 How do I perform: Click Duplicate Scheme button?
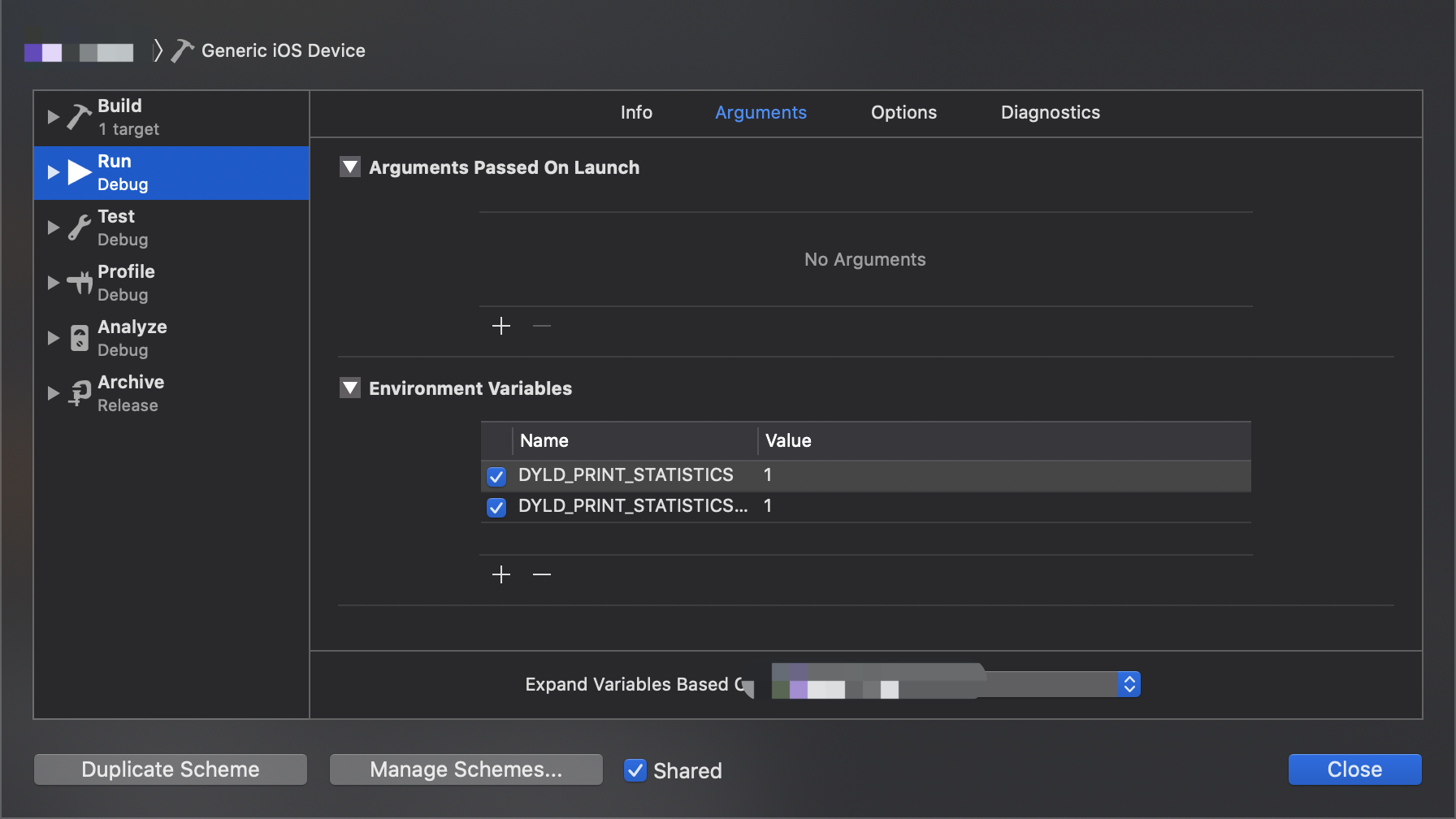(x=171, y=769)
